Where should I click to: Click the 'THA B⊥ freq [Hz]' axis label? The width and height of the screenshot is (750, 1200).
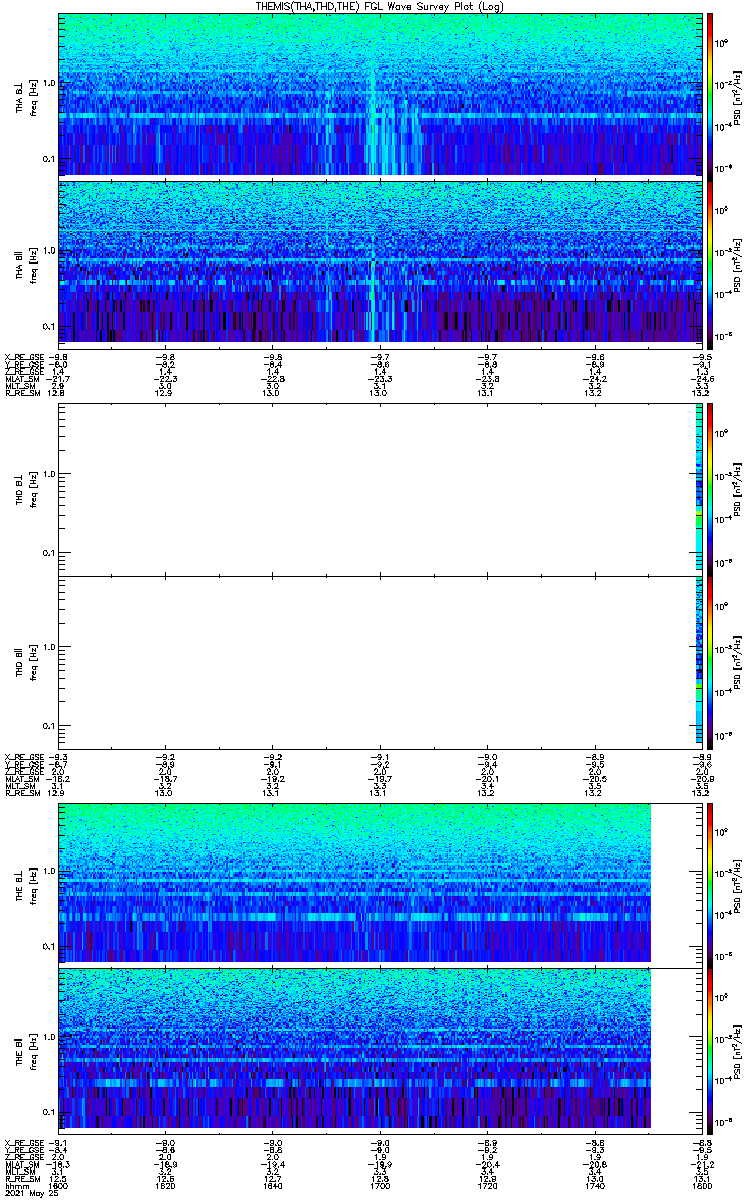click(25, 94)
